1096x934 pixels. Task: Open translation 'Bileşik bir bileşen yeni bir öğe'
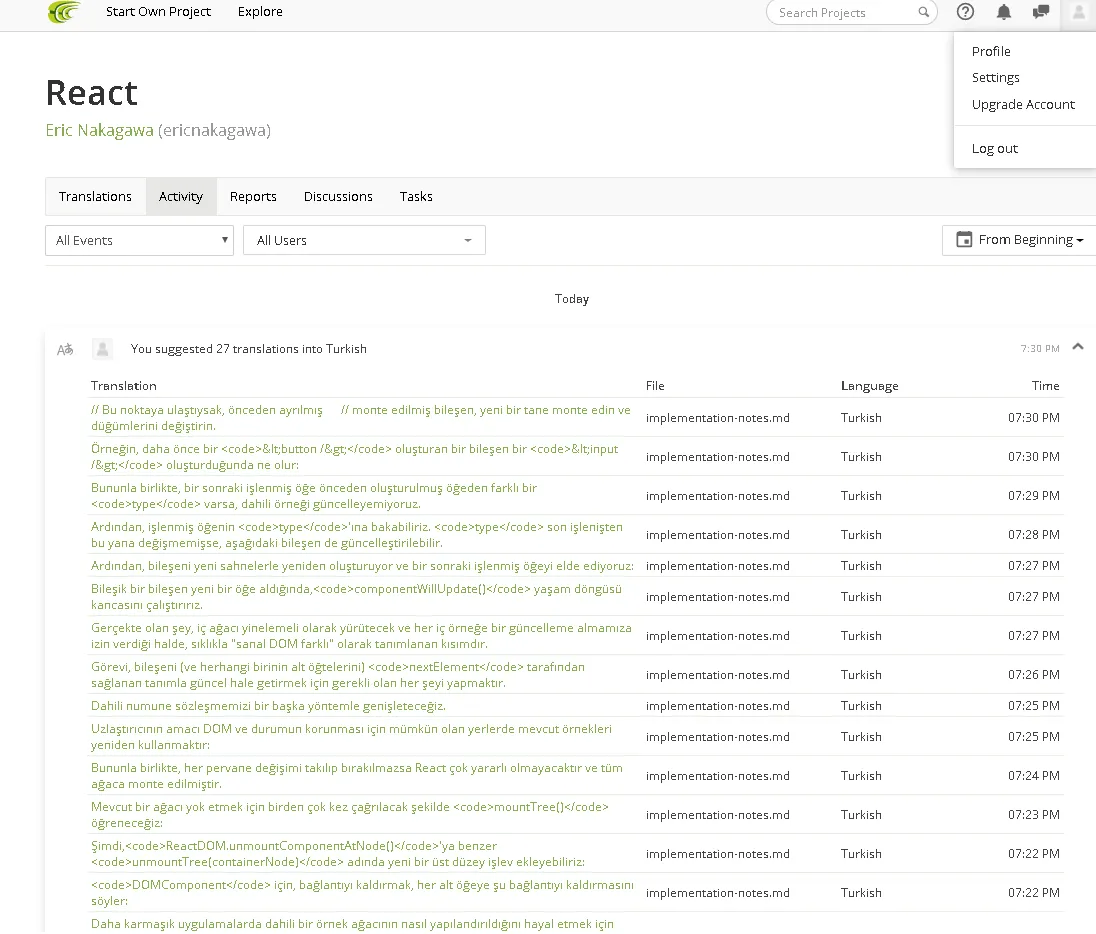click(356, 597)
